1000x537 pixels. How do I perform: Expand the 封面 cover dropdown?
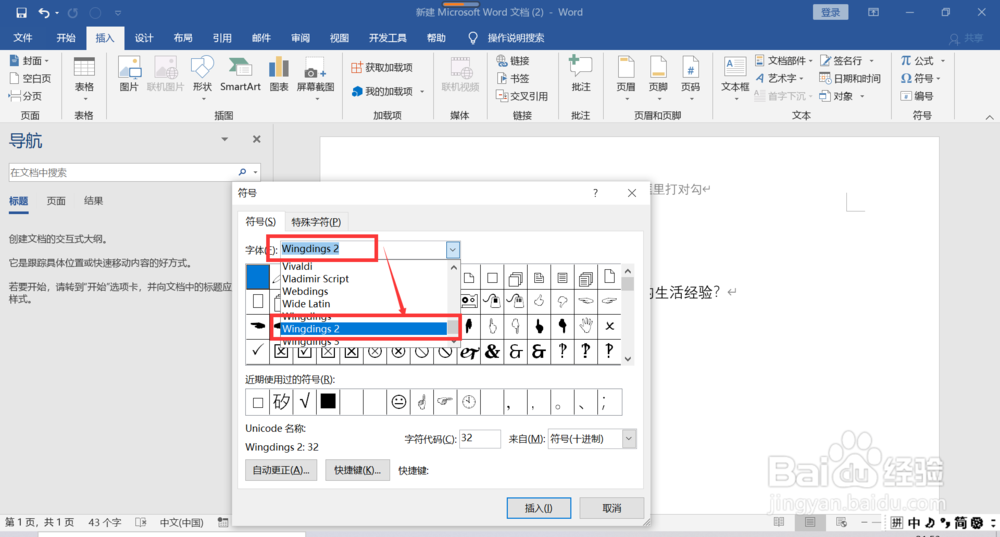pos(47,61)
